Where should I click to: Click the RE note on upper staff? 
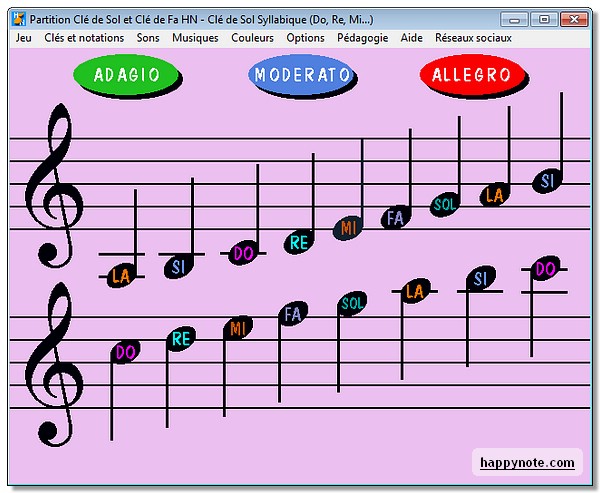(x=299, y=242)
